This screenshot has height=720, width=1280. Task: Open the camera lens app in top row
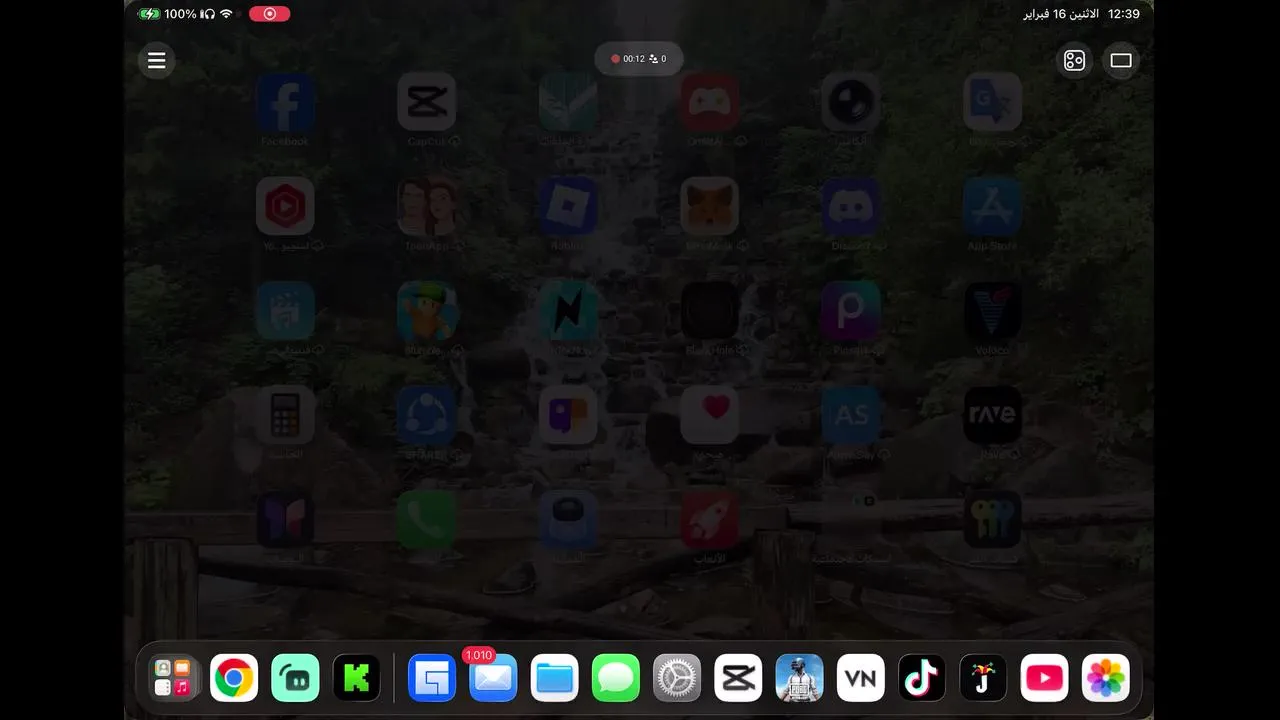[851, 101]
